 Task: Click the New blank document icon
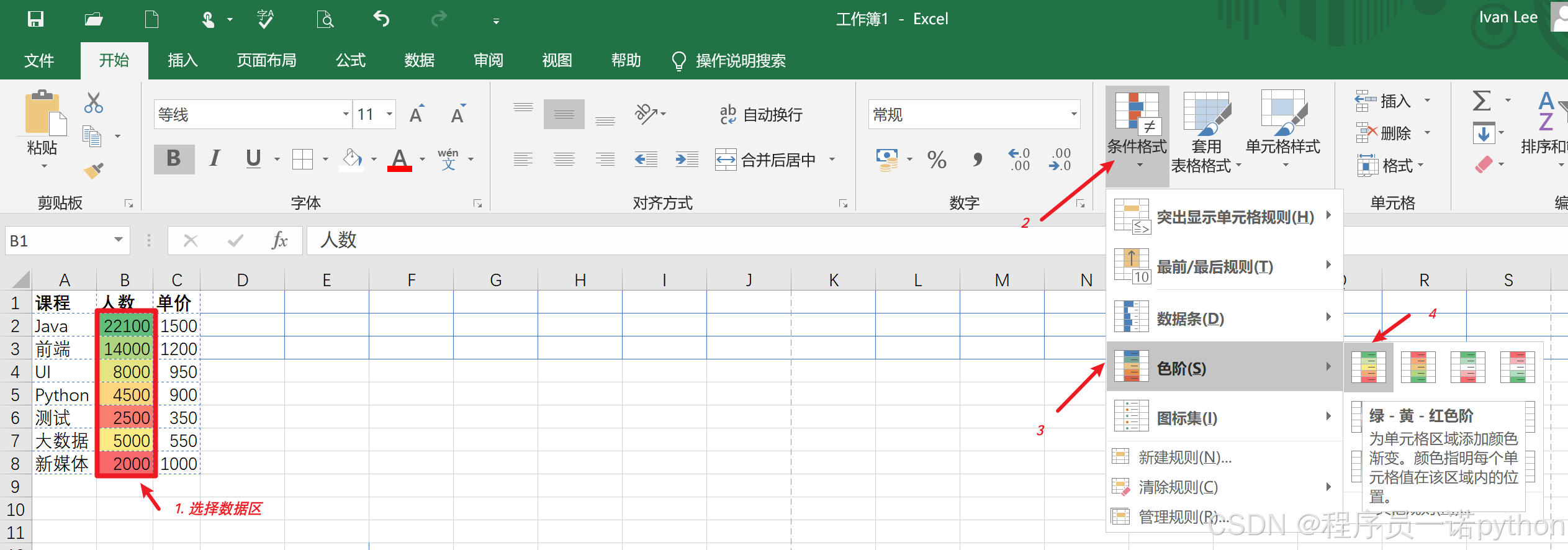tap(151, 19)
